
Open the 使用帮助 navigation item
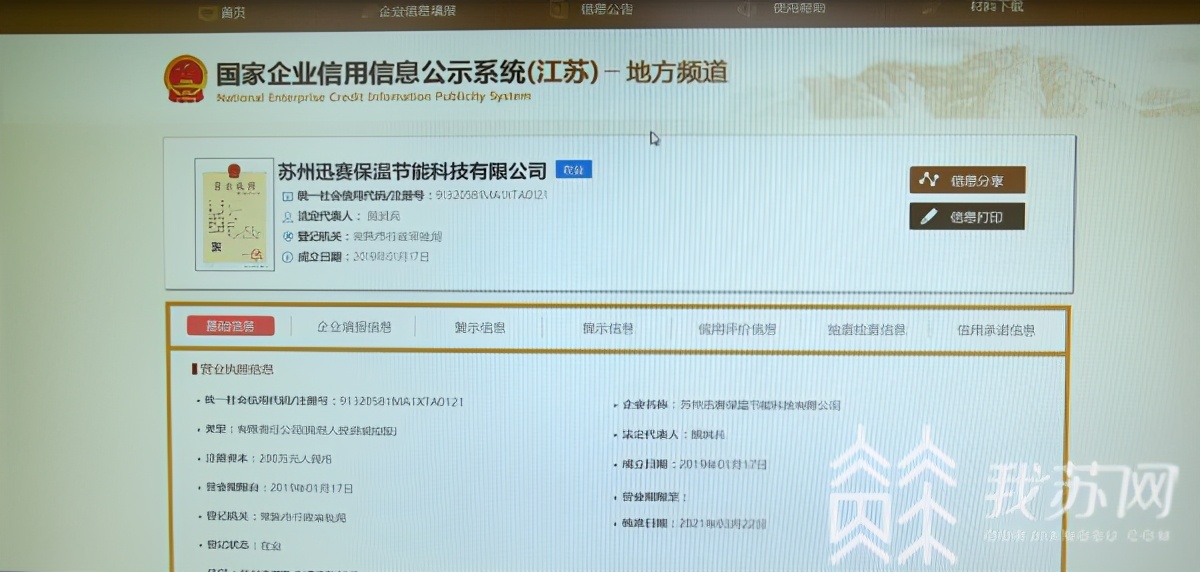click(x=799, y=8)
